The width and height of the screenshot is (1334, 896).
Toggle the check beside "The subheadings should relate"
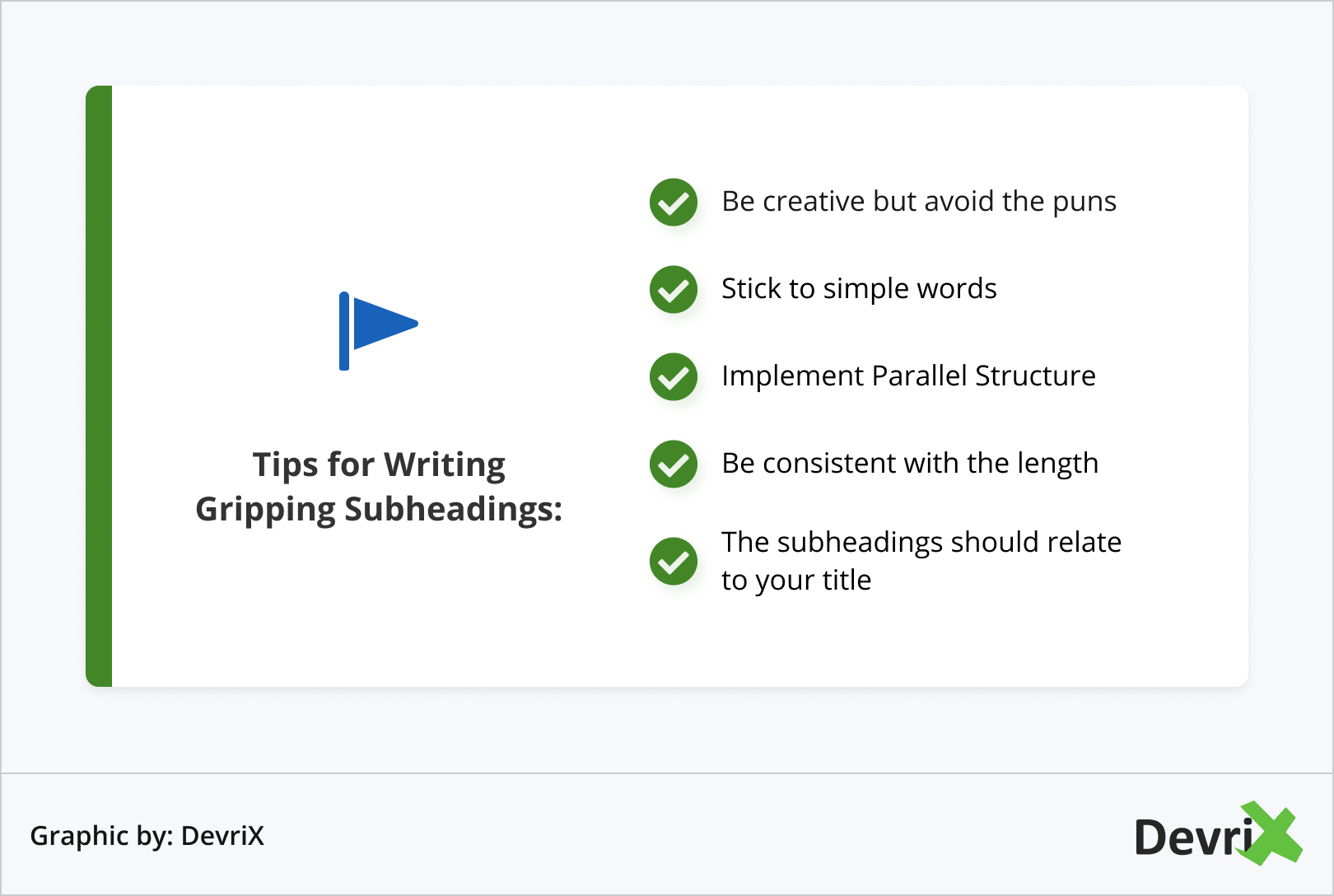coord(674,562)
